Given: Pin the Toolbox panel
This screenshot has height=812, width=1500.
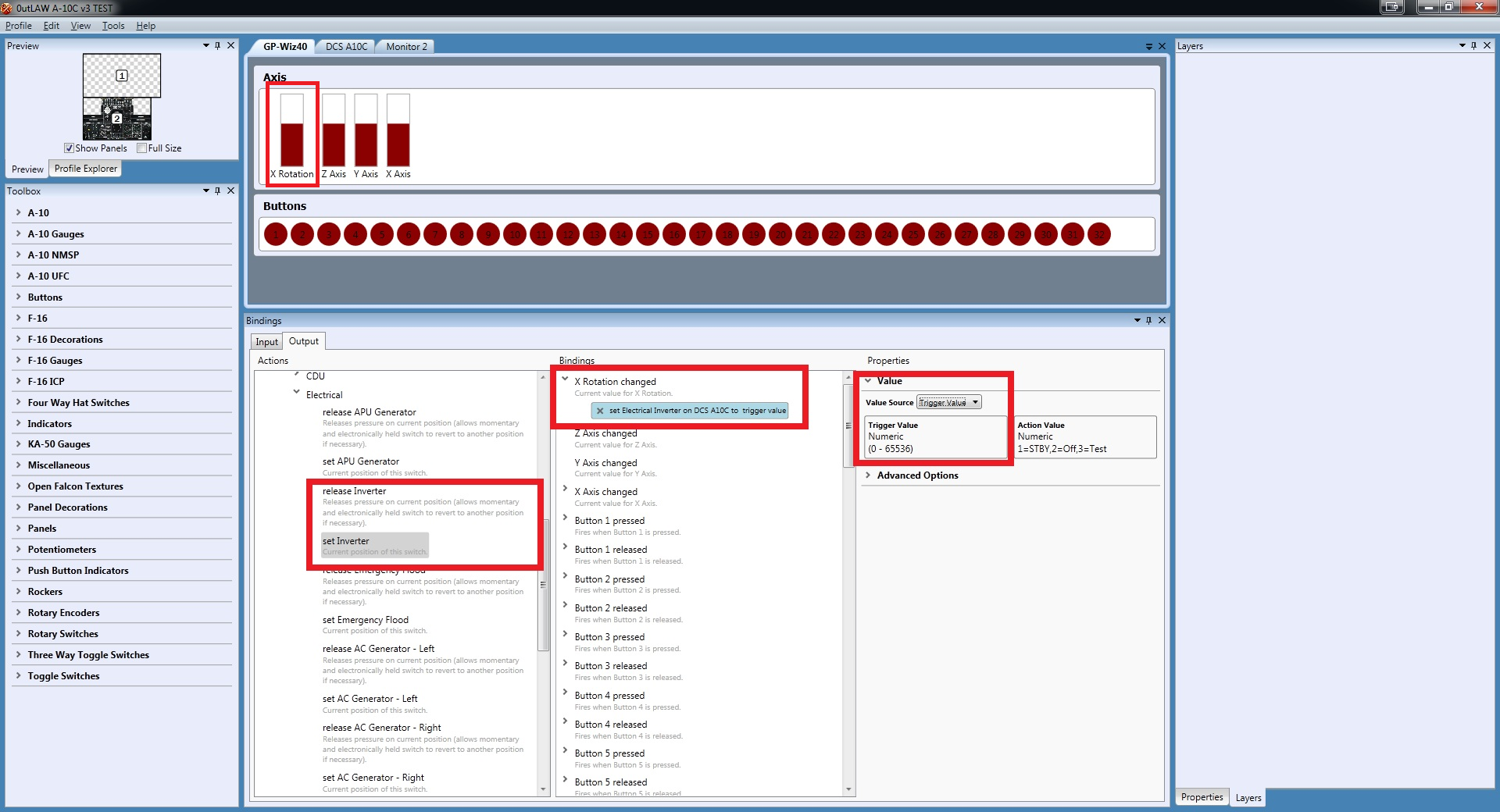Looking at the screenshot, I should [x=218, y=191].
